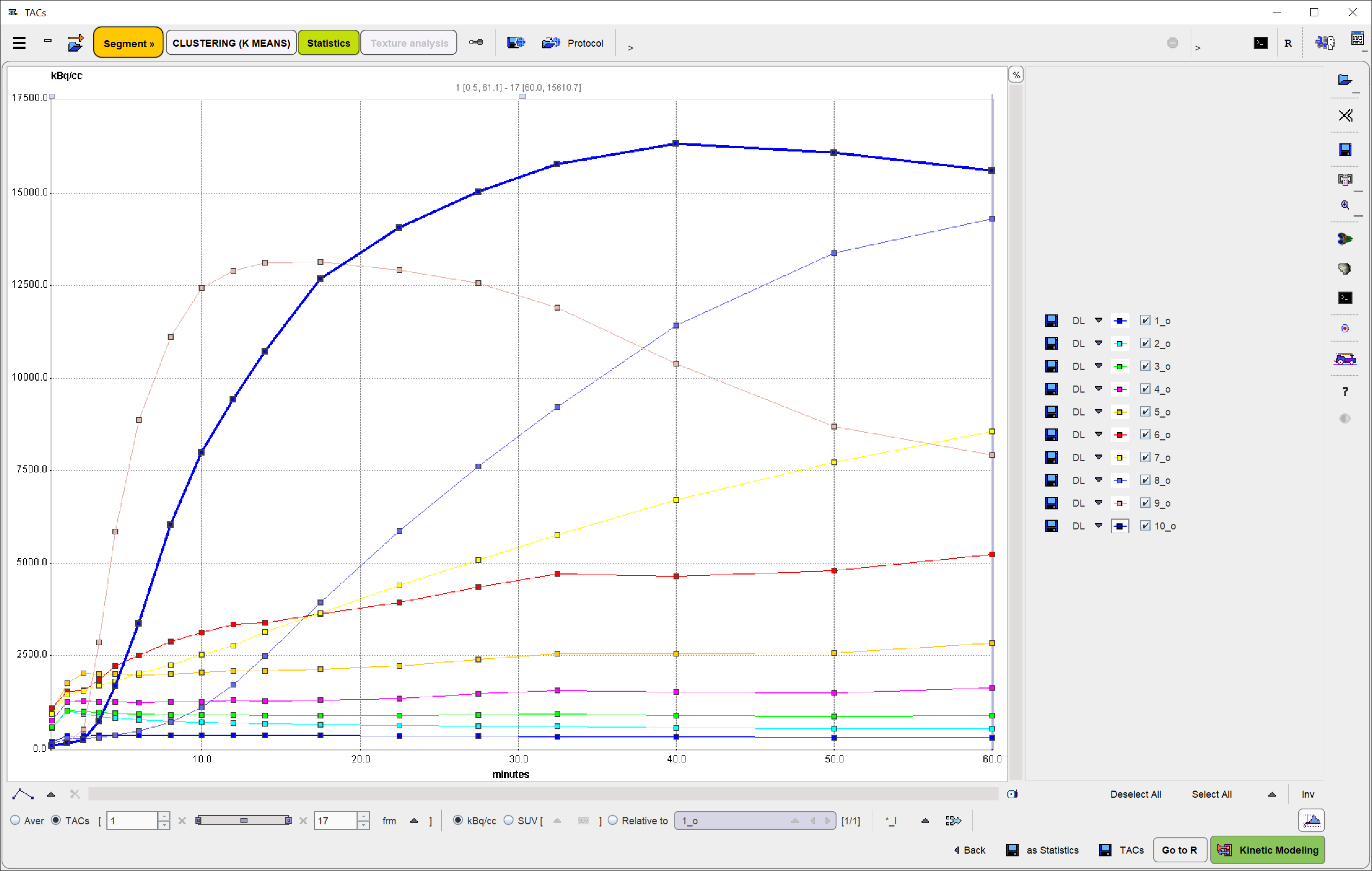
Task: Uncheck the 2_o curve checkbox
Action: point(1145,343)
